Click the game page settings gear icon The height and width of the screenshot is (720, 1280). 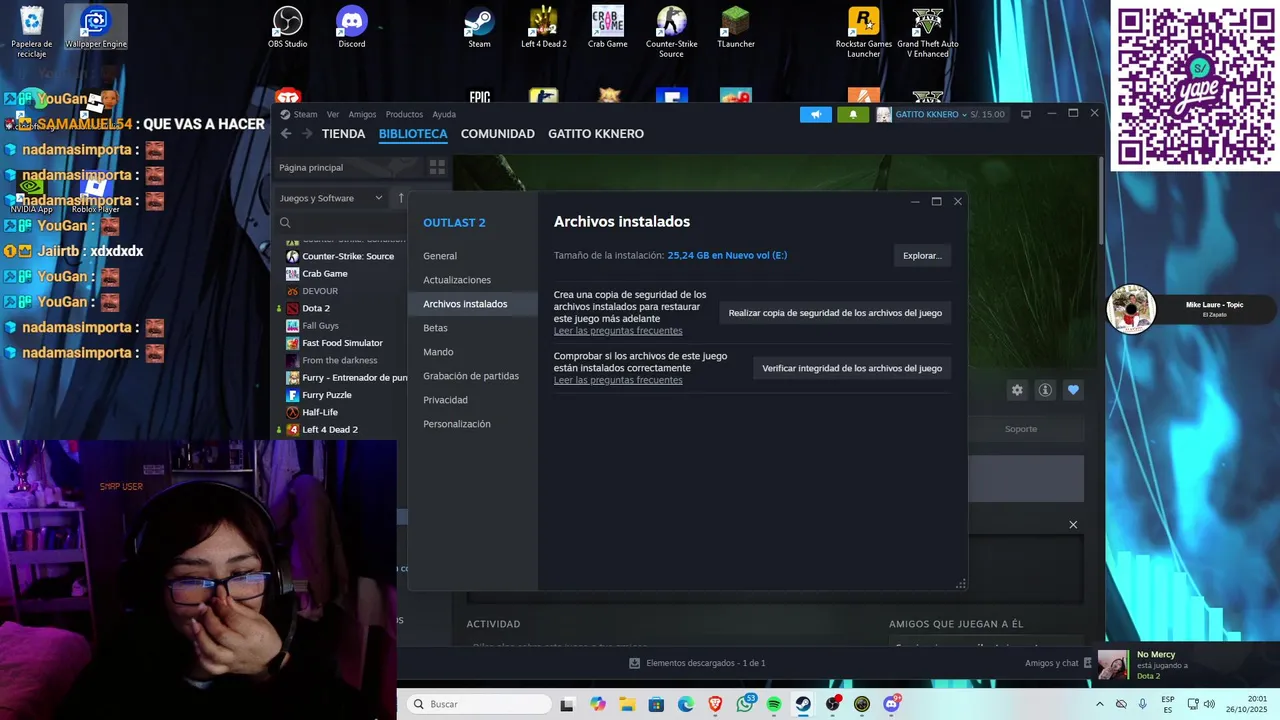click(x=1017, y=390)
